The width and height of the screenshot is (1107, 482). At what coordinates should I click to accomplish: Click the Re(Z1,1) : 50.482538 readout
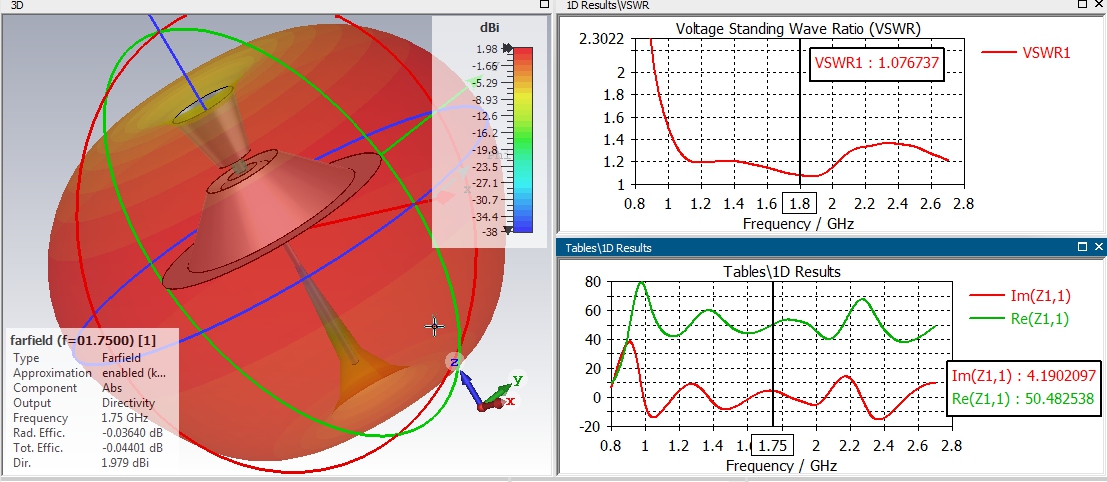(x=1022, y=399)
